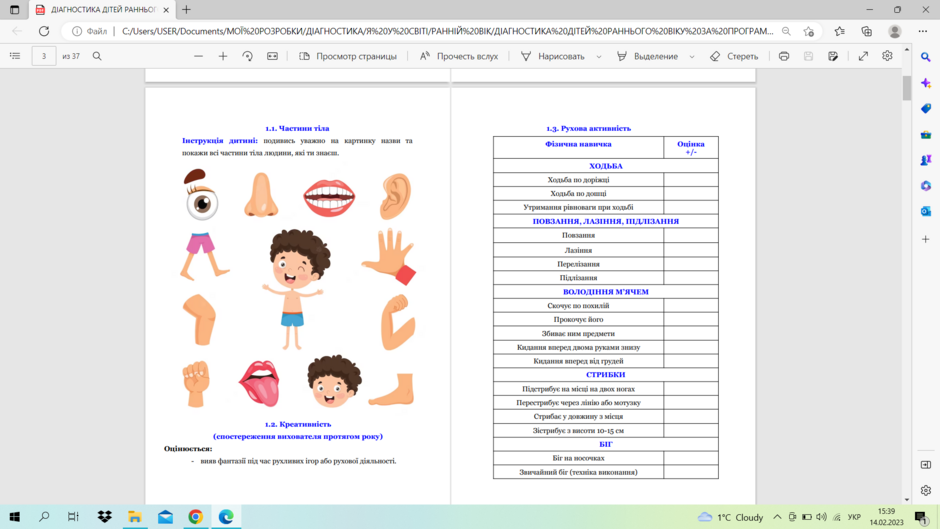Open the volume control

tap(821, 517)
